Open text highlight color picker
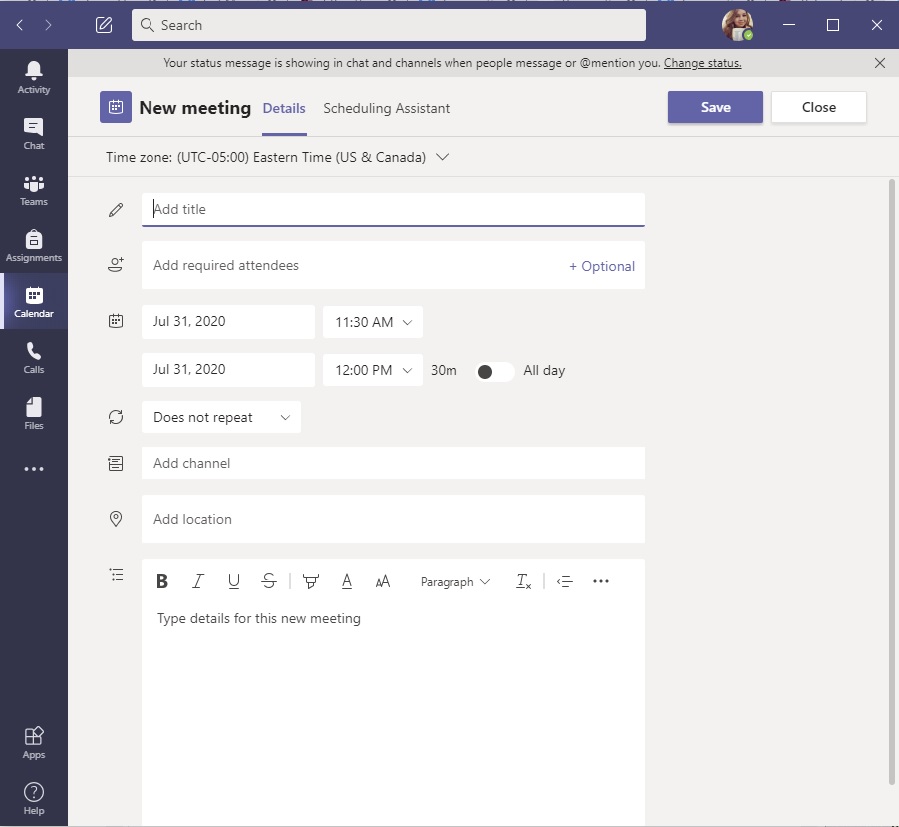899x827 pixels. point(311,582)
